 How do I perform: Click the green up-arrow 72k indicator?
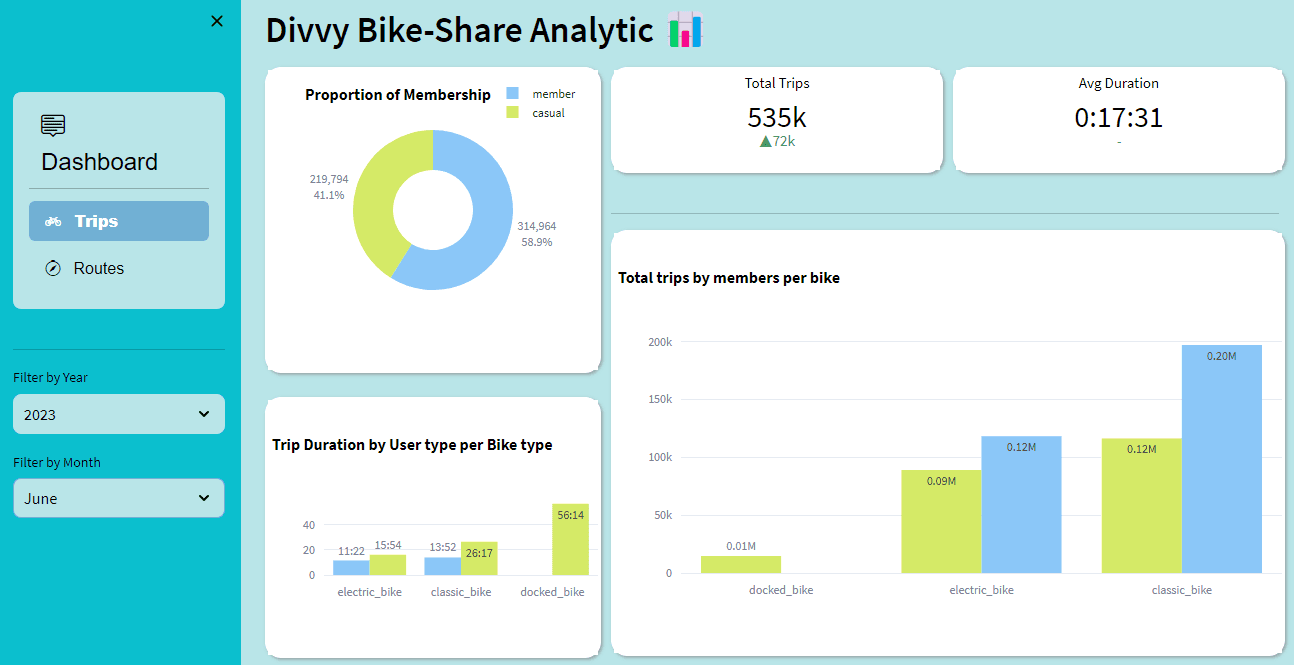(x=777, y=141)
